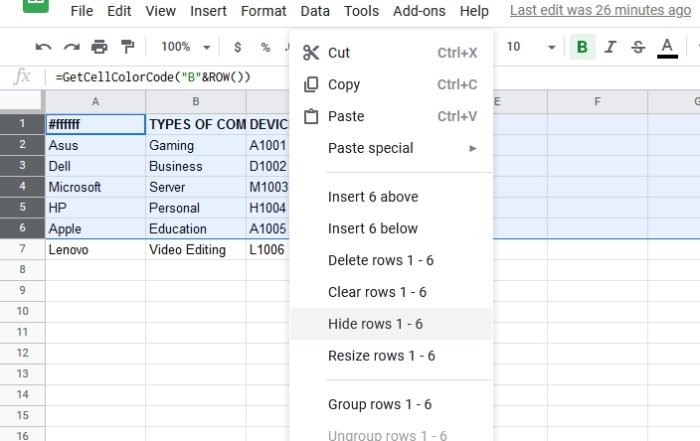Click the currency format dollar icon
Screen dimensions: 700x441
click(x=237, y=47)
